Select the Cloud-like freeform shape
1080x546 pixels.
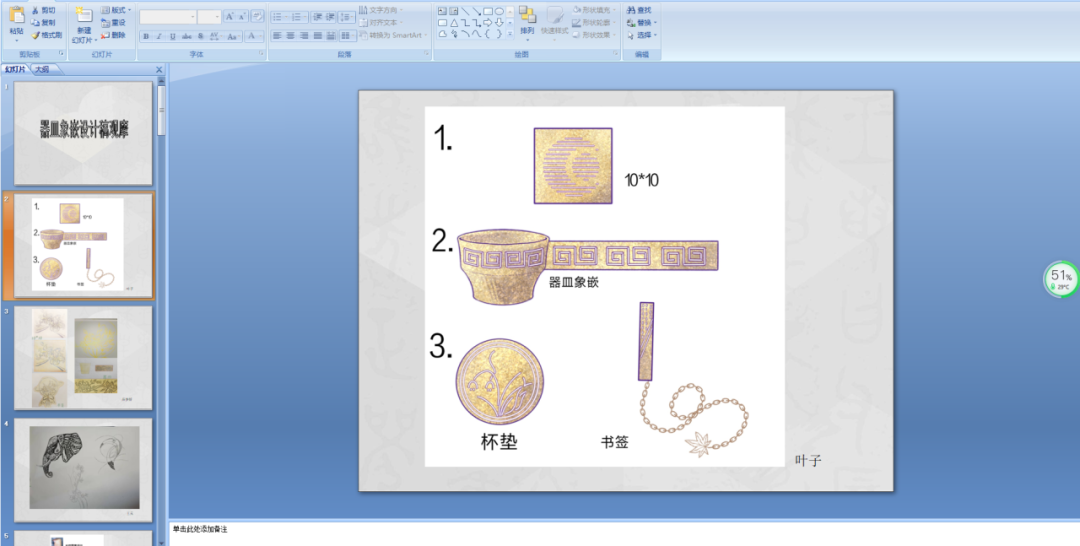coord(442,34)
